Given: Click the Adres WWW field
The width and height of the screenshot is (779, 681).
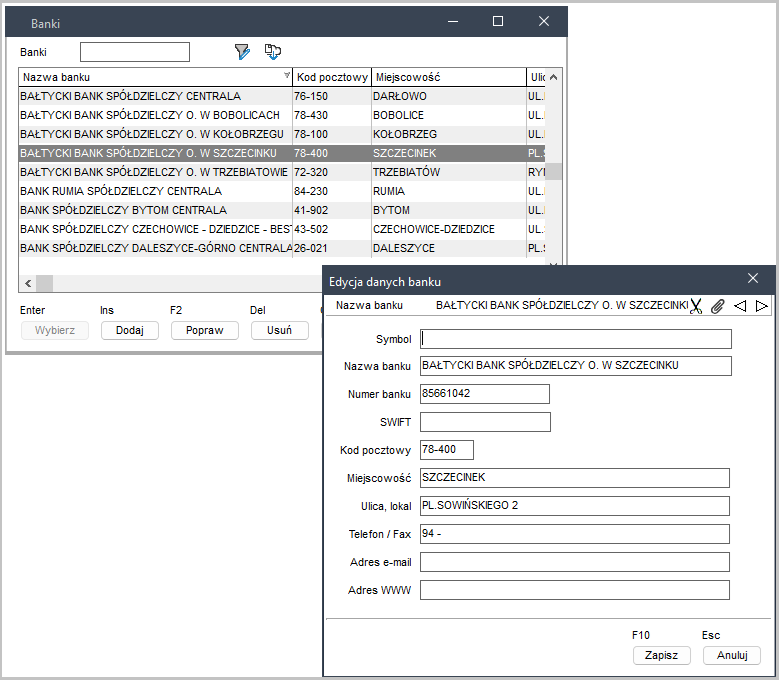Looking at the screenshot, I should 574,590.
